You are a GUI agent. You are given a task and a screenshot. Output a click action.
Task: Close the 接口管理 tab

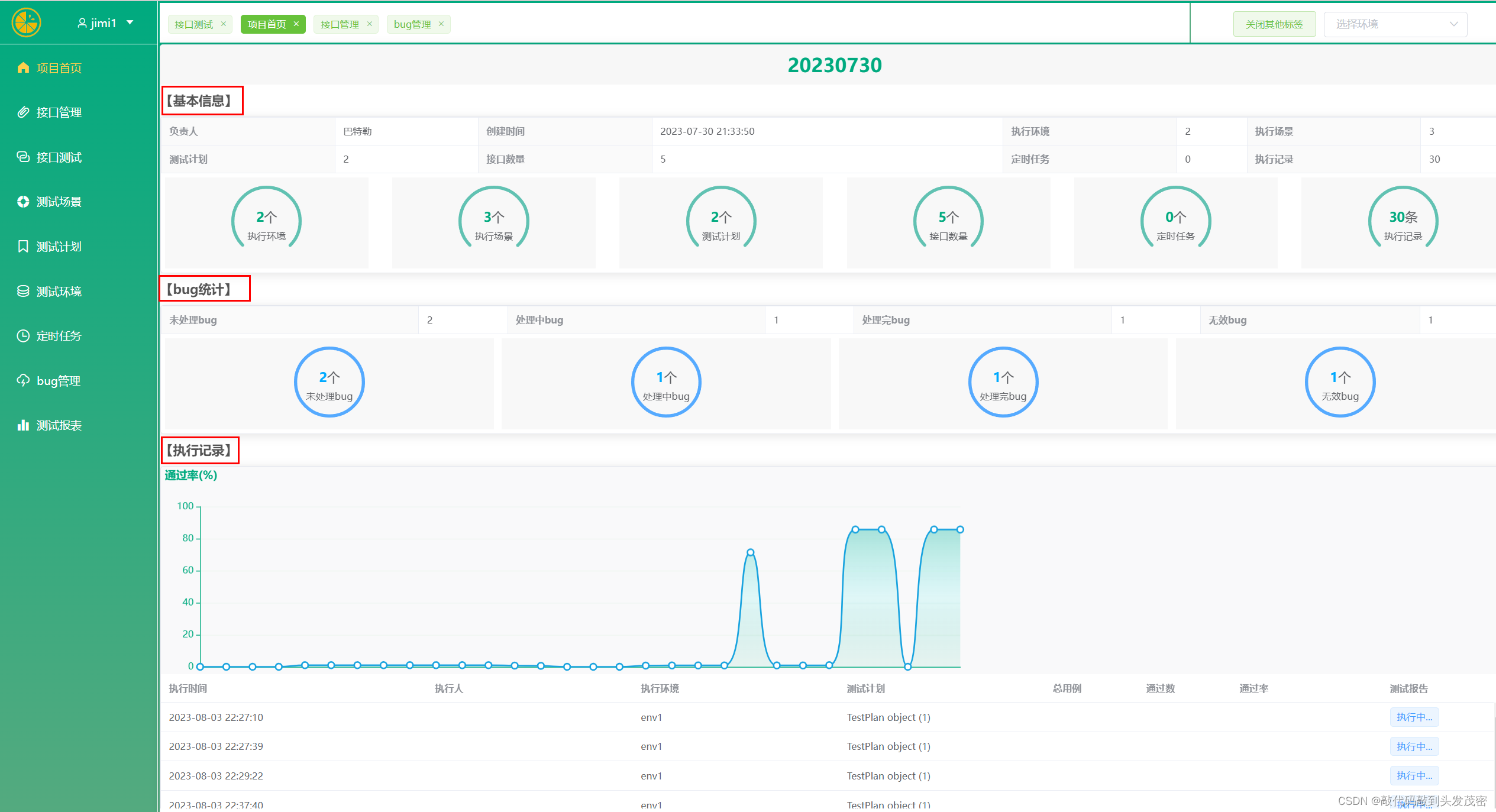point(370,24)
